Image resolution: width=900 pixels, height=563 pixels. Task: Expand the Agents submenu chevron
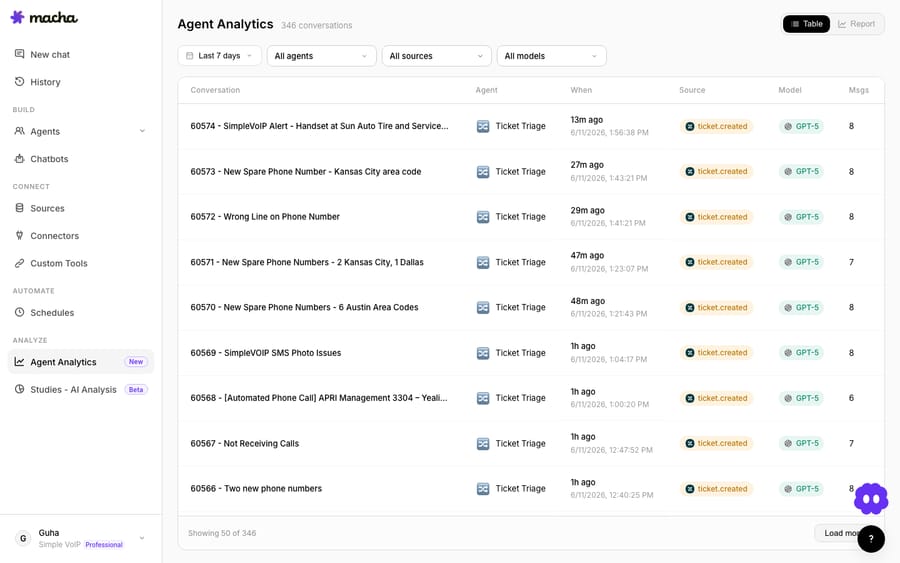pyautogui.click(x=142, y=131)
